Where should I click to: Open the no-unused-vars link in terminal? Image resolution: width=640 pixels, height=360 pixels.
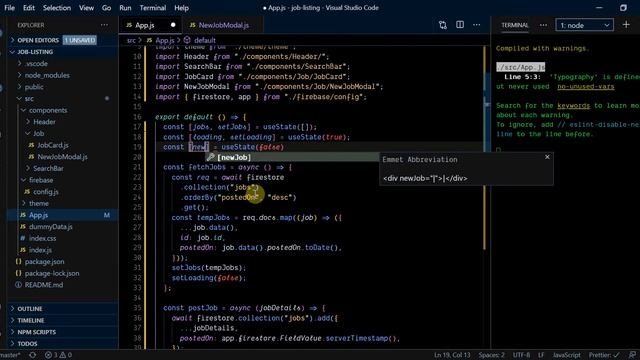coord(586,87)
